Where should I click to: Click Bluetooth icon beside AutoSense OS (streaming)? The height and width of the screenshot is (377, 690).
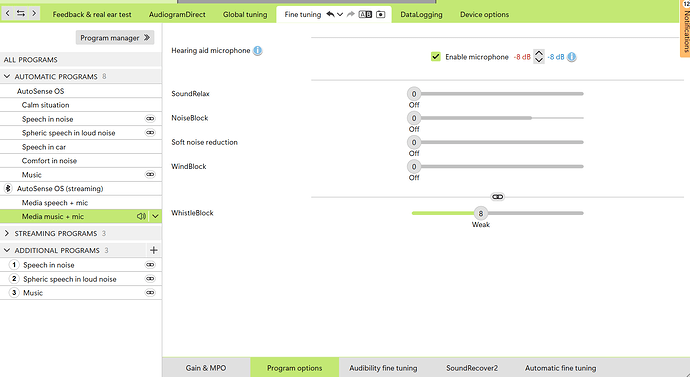(x=7, y=188)
